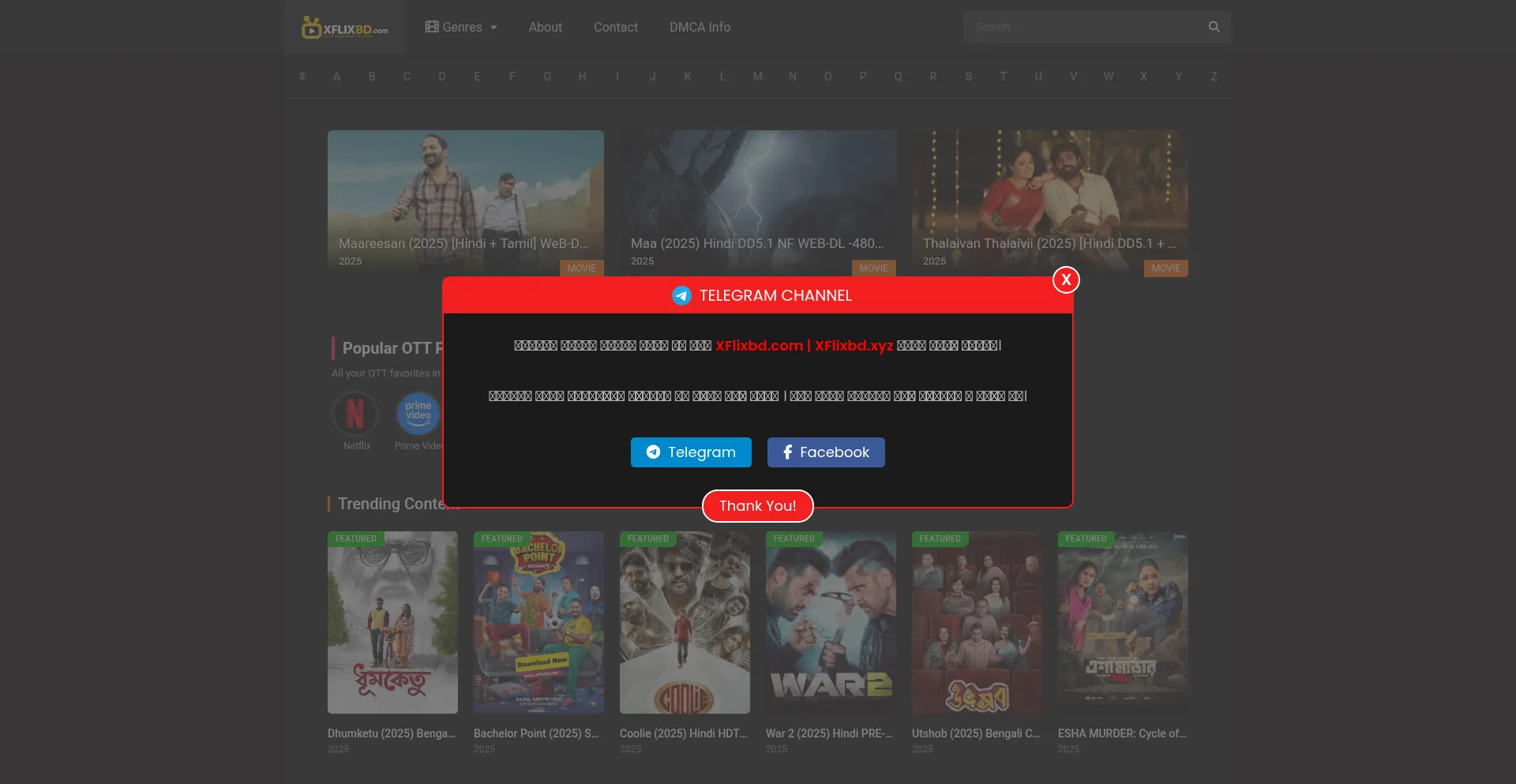Filter titles by letter H
Screen dimensions: 1516x784
pyautogui.click(x=582, y=77)
